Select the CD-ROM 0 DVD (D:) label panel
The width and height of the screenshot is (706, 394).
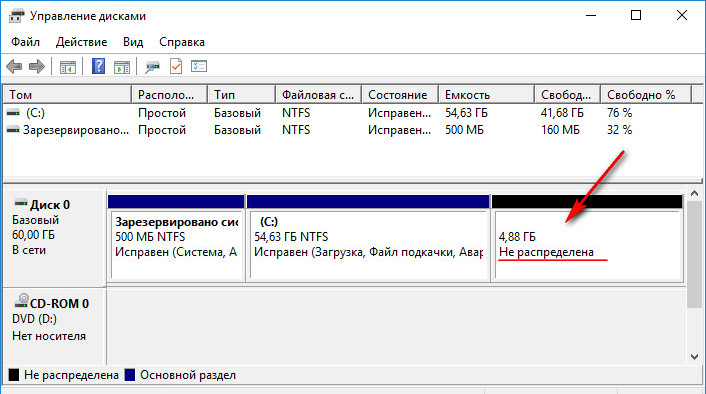(x=54, y=326)
